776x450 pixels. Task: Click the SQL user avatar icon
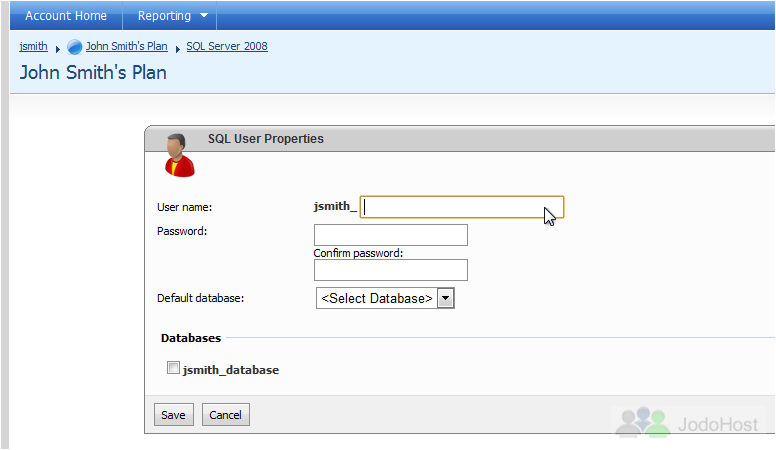tap(179, 155)
